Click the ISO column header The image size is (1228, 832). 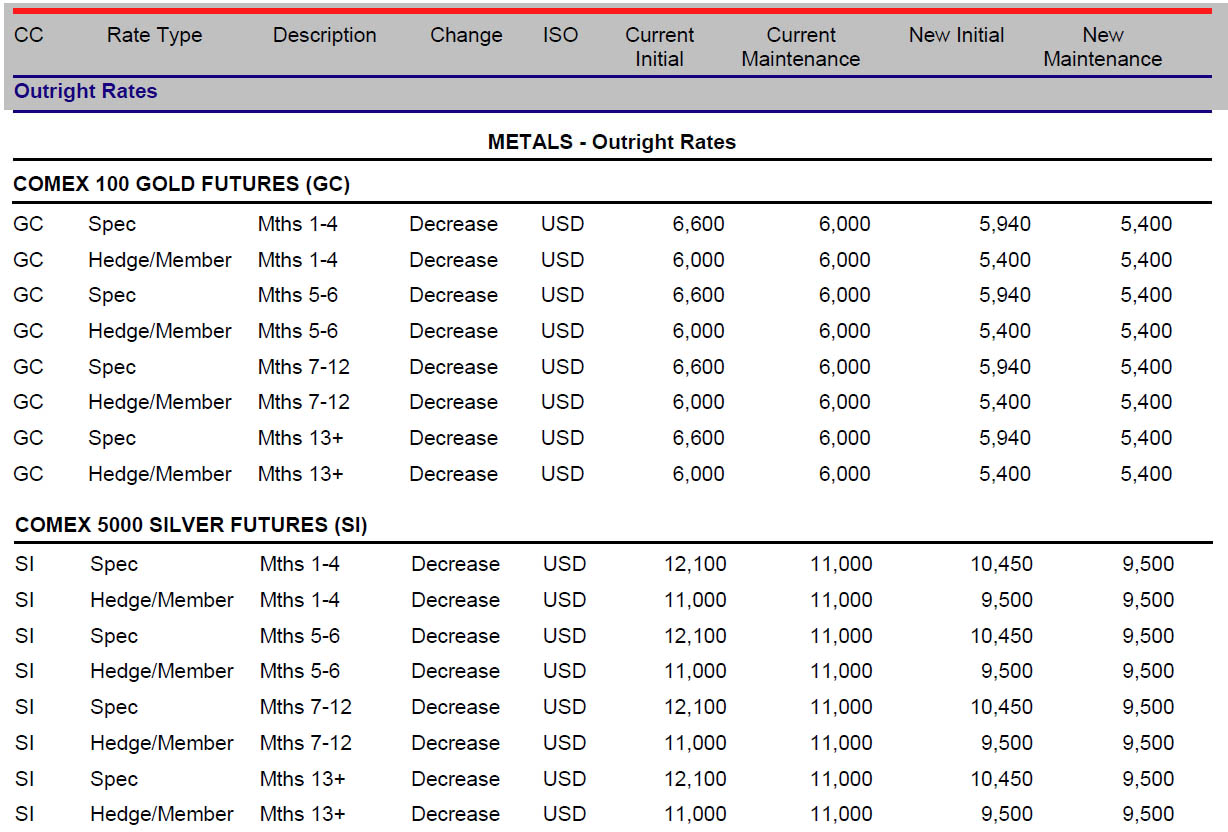pos(560,35)
